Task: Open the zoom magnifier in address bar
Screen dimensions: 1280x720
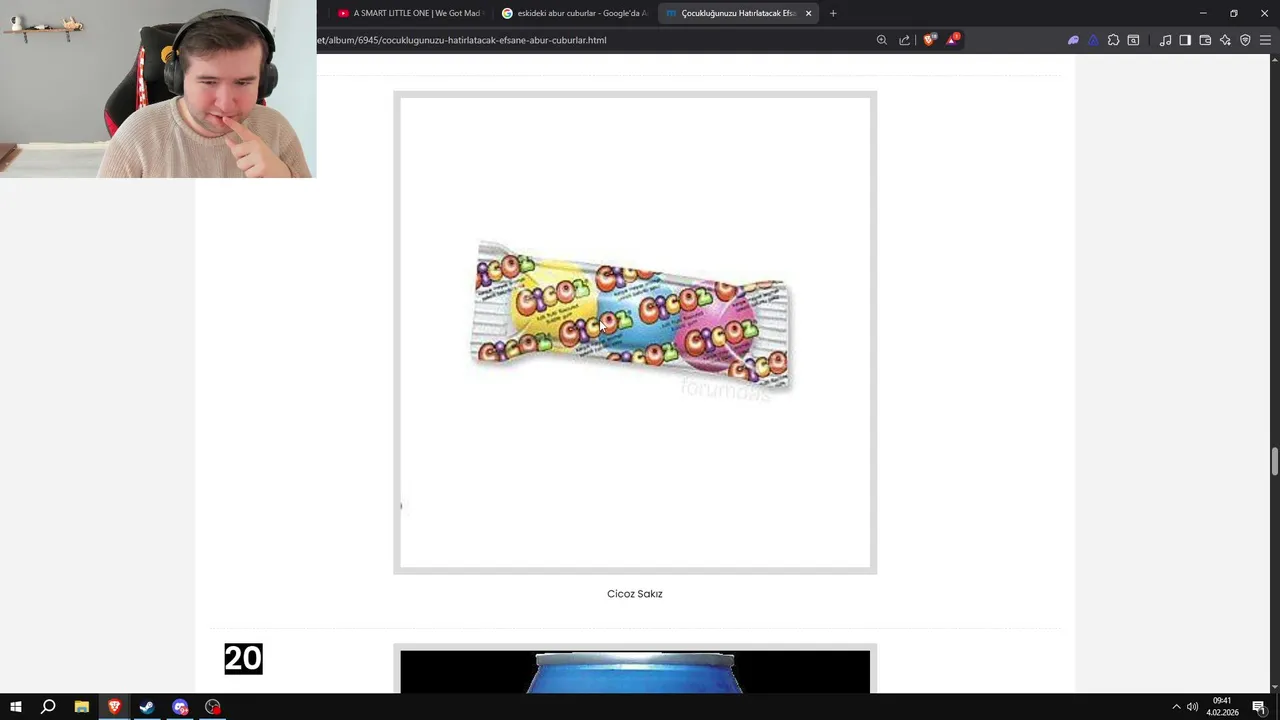Action: click(881, 40)
